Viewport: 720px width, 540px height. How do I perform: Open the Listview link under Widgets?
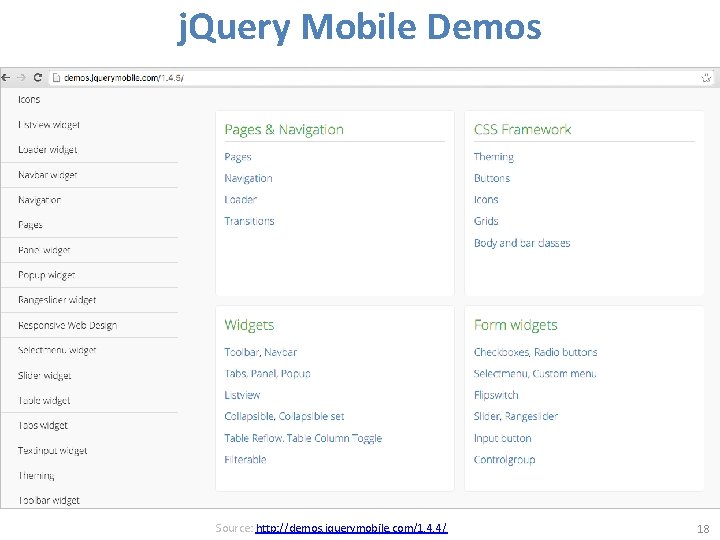click(242, 395)
